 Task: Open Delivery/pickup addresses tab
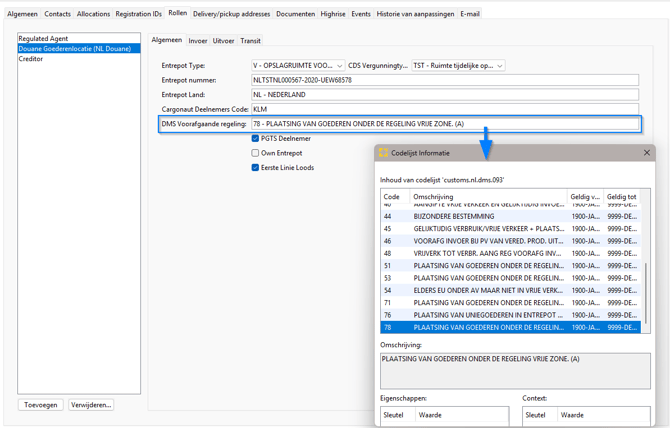click(x=231, y=14)
